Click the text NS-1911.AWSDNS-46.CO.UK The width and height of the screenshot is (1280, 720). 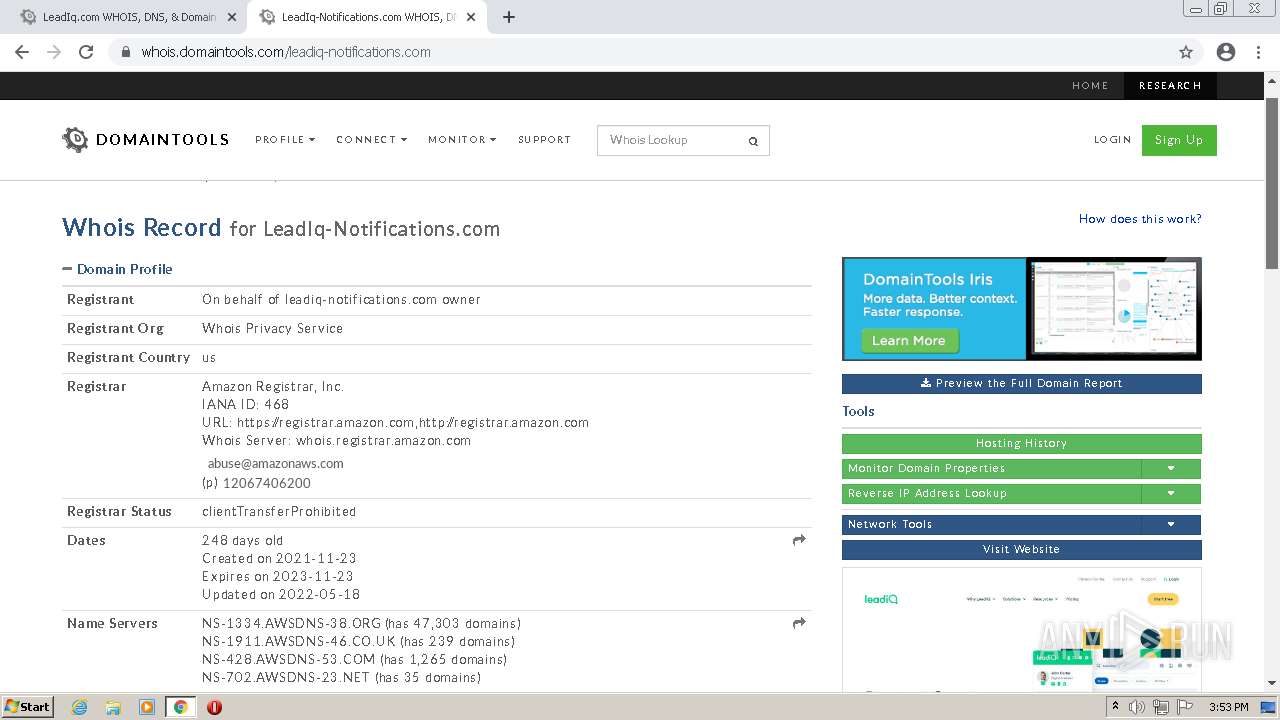click(299, 642)
